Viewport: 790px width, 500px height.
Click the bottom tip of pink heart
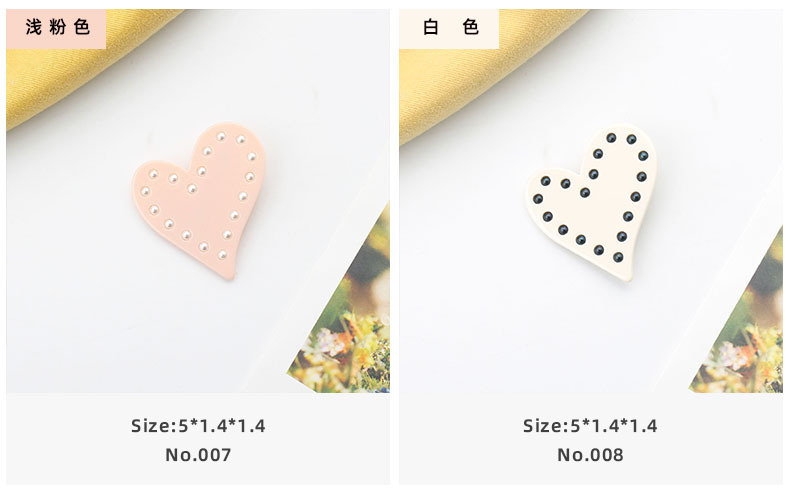pyautogui.click(x=229, y=275)
